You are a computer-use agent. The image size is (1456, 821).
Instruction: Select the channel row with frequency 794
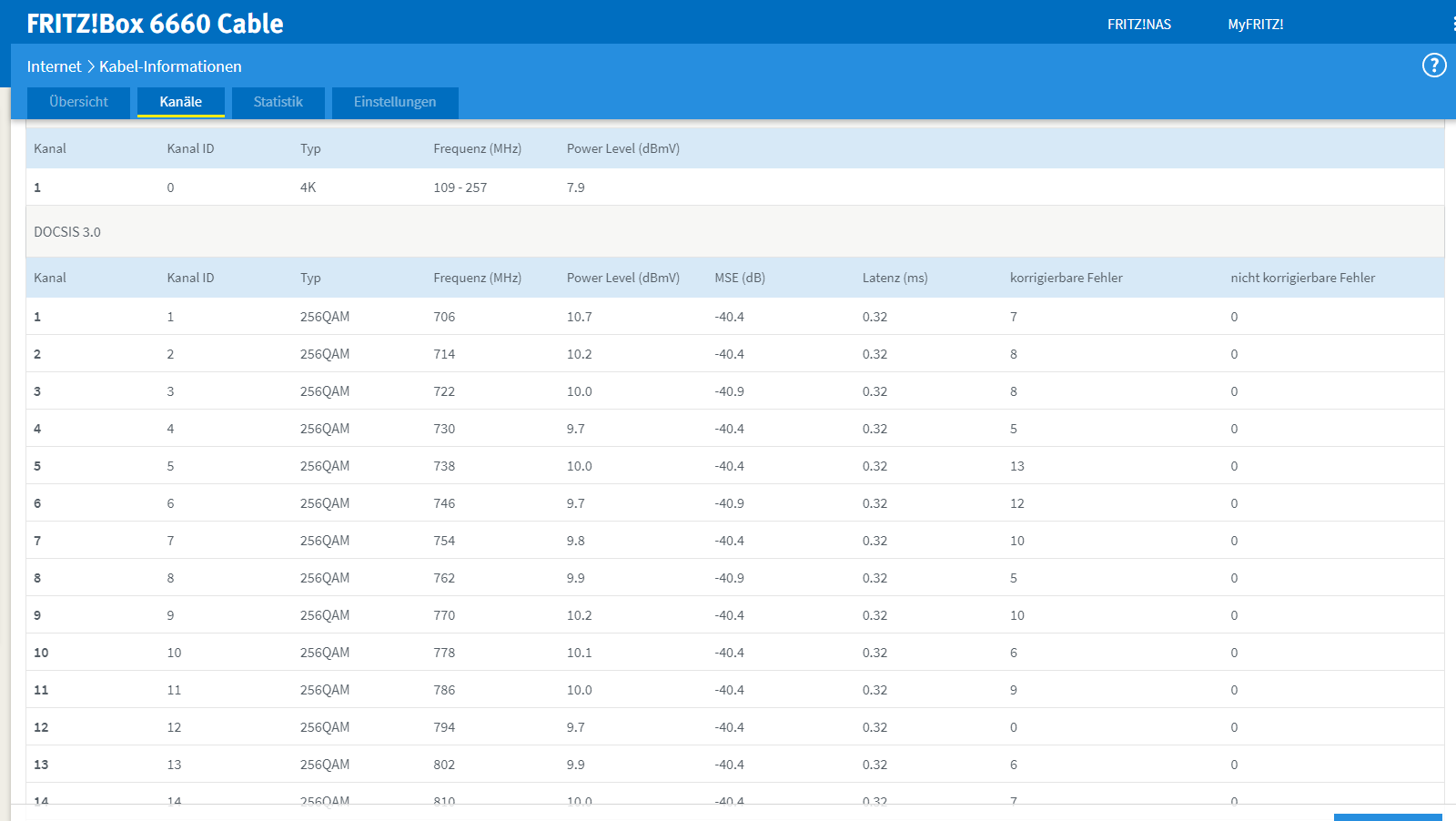click(735, 727)
